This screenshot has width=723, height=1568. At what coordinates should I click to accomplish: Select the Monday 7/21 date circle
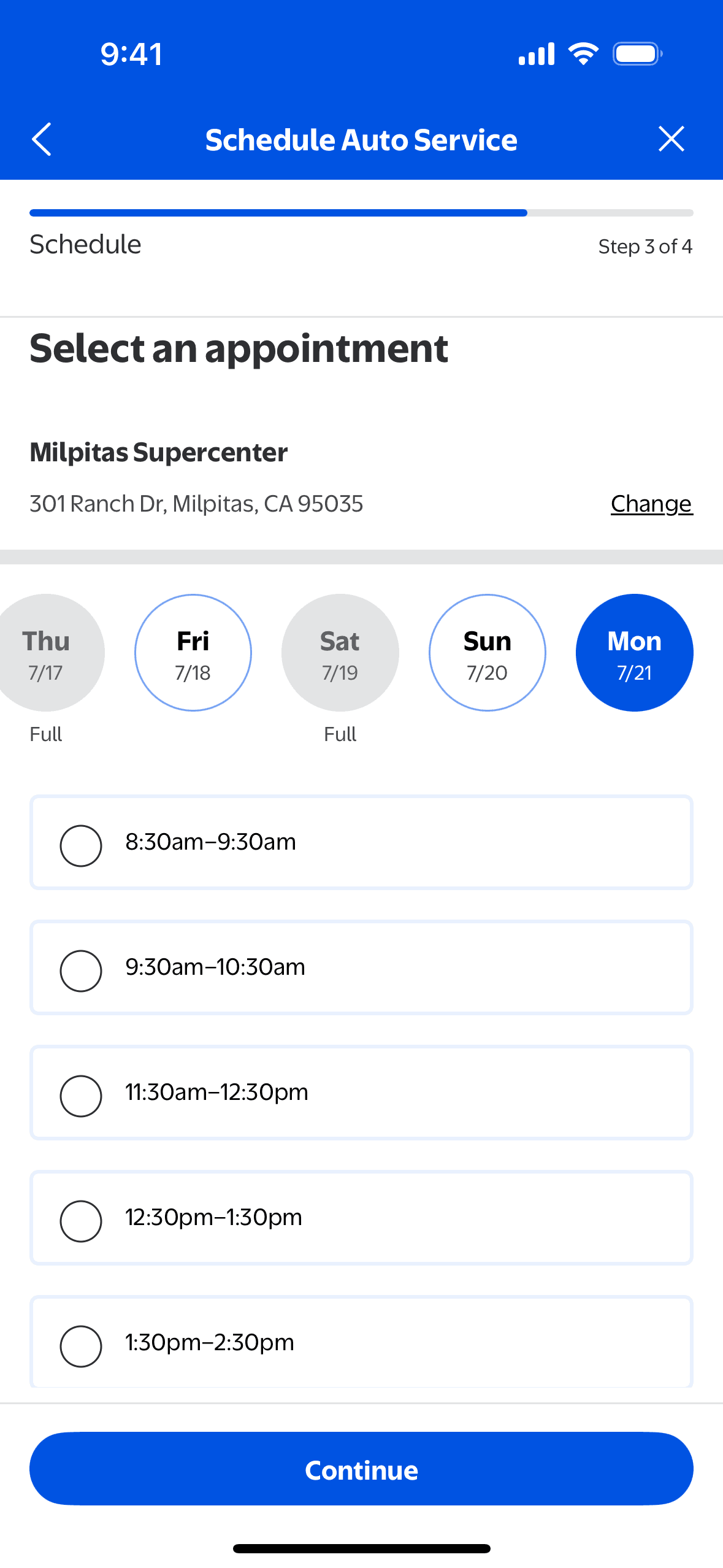click(x=635, y=653)
